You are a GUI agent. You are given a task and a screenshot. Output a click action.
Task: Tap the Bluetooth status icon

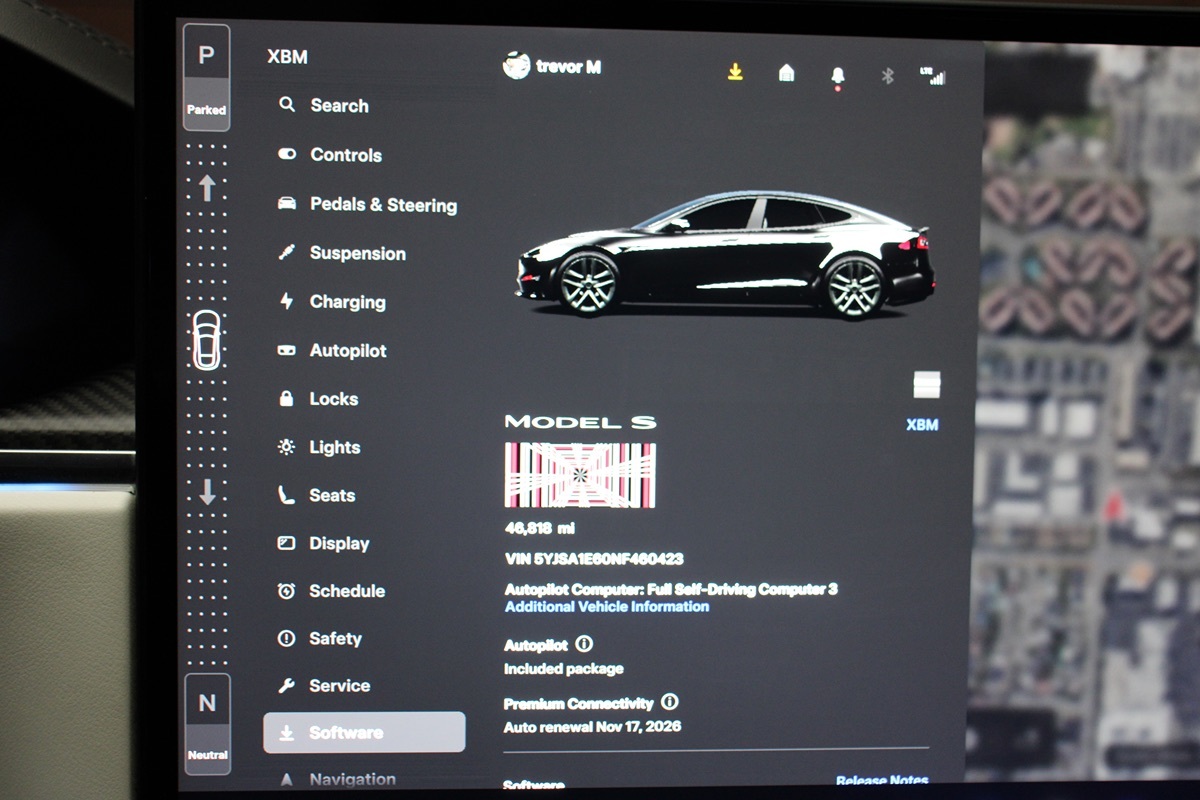click(886, 75)
